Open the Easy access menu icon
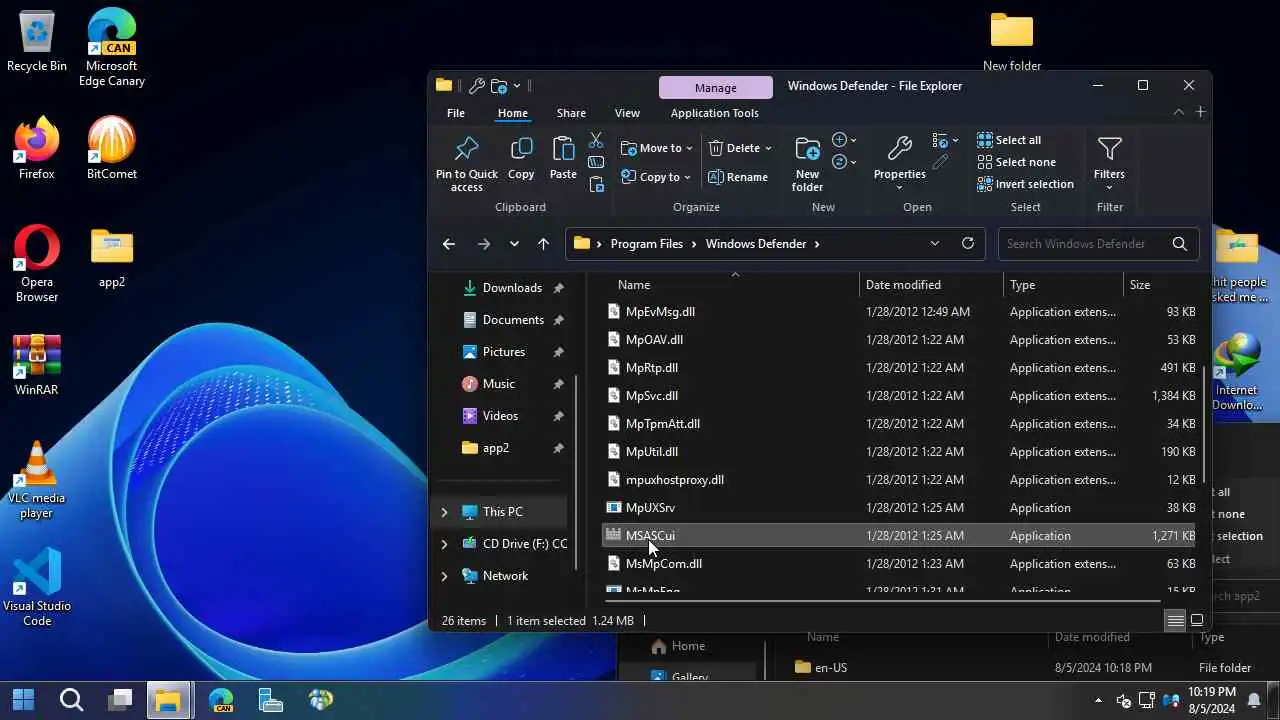1280x720 pixels. 844,162
